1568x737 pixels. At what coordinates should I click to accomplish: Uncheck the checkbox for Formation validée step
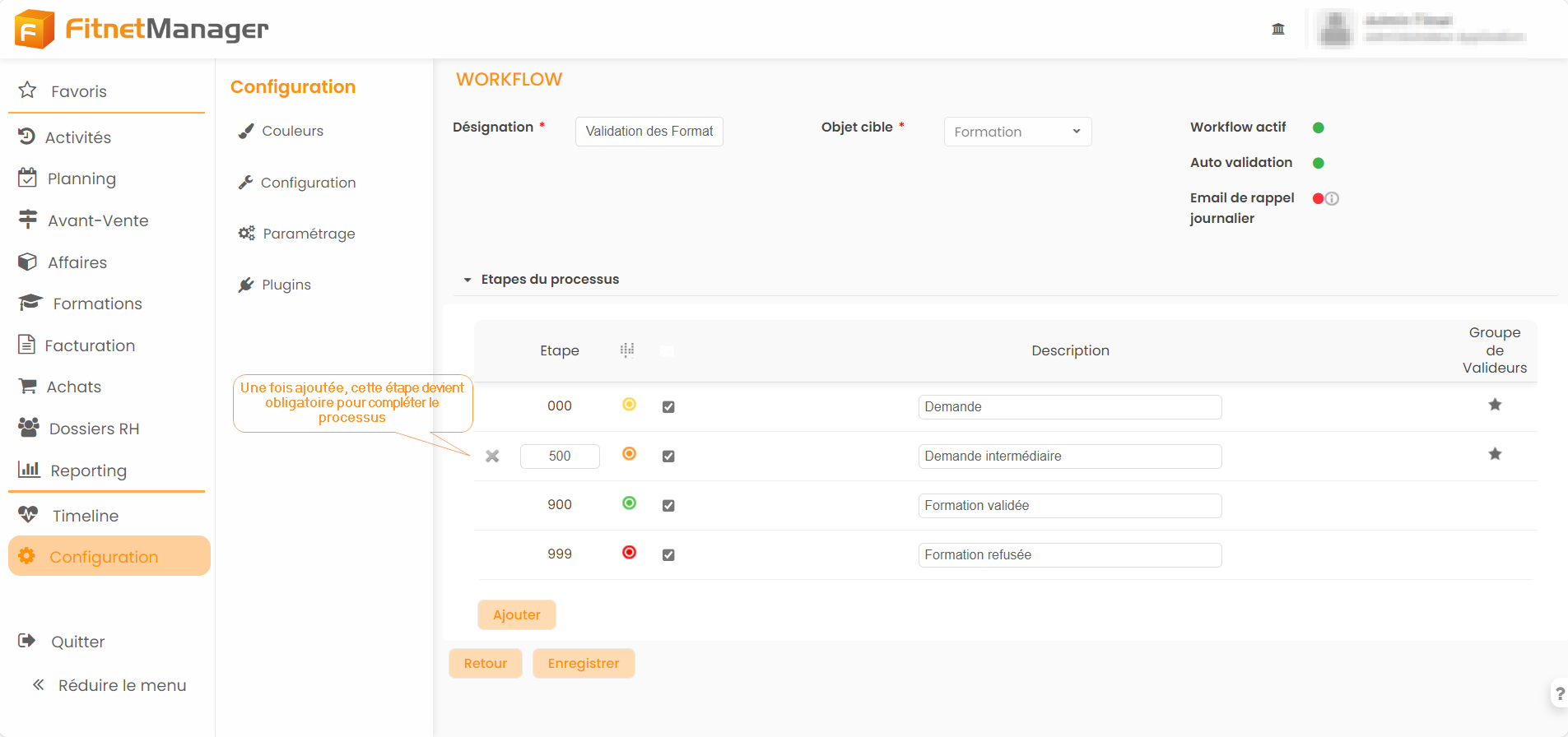pos(668,505)
